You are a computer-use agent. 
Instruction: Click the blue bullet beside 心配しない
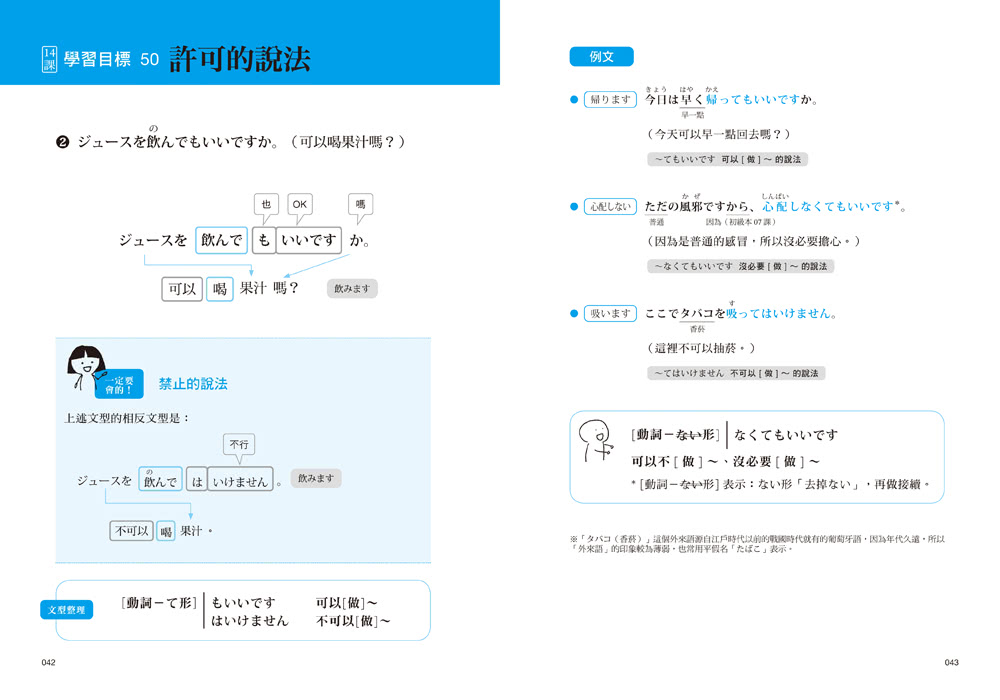pyautogui.click(x=574, y=207)
